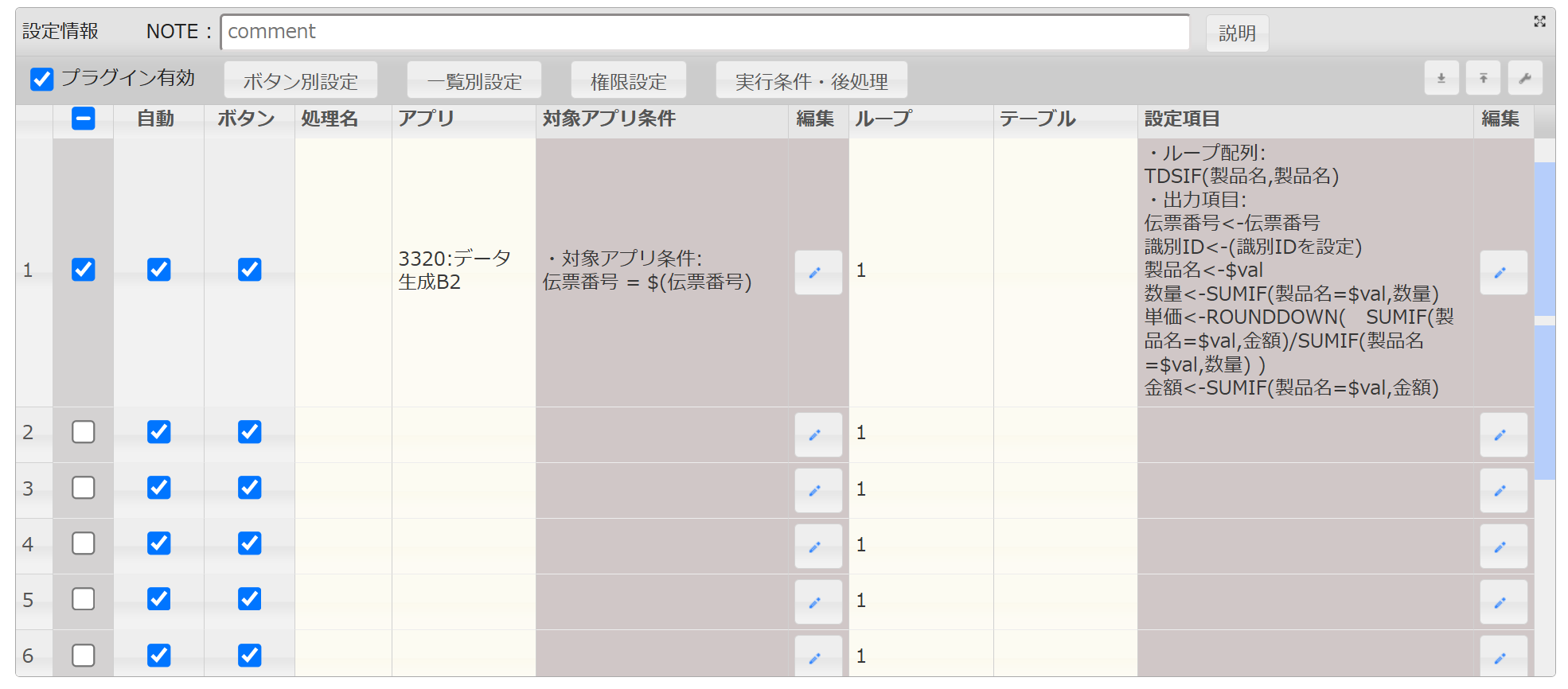The width and height of the screenshot is (1568, 689).
Task: Focus the NOTE comment input field
Action: (705, 32)
